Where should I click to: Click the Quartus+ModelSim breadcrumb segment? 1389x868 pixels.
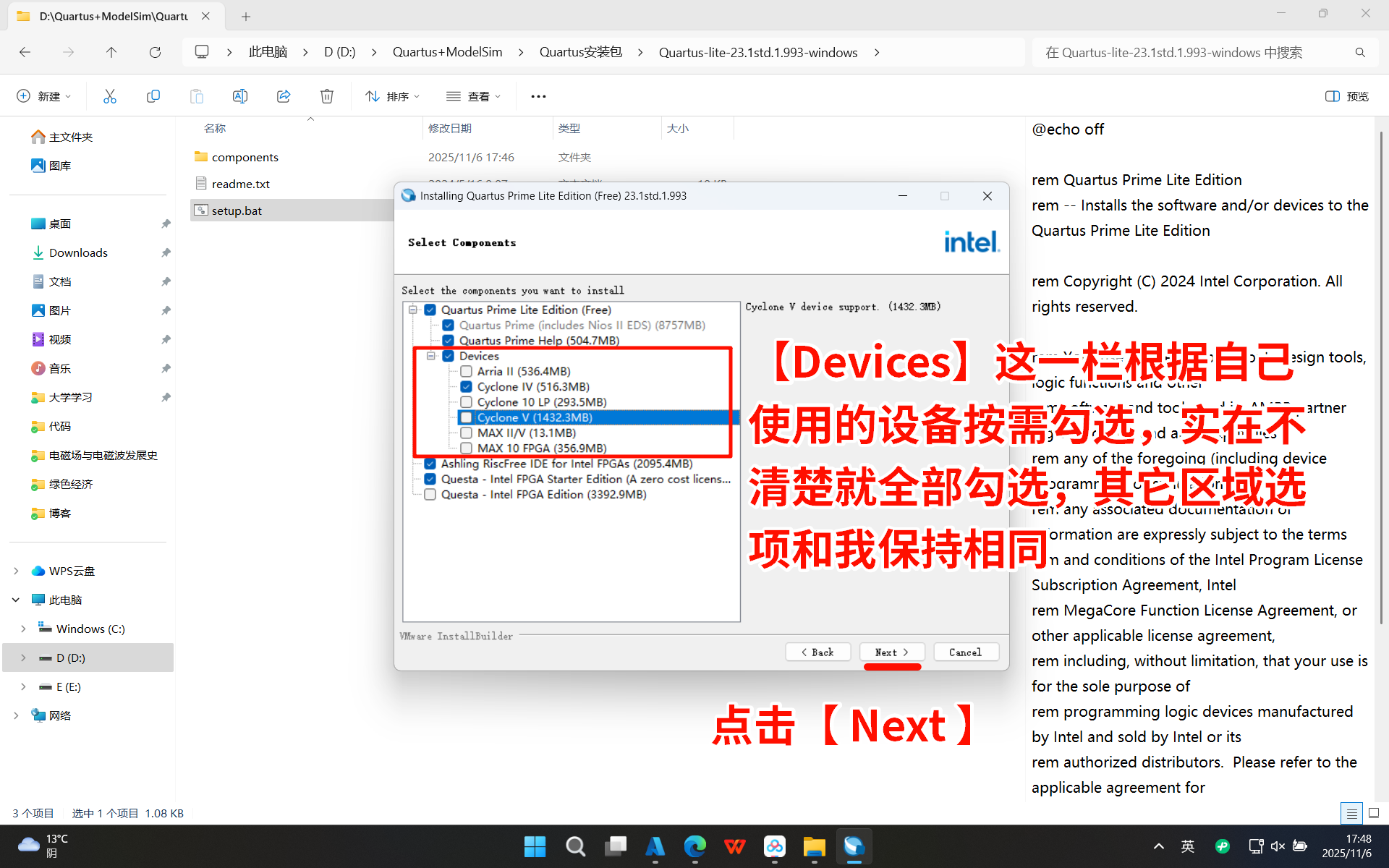(x=447, y=52)
